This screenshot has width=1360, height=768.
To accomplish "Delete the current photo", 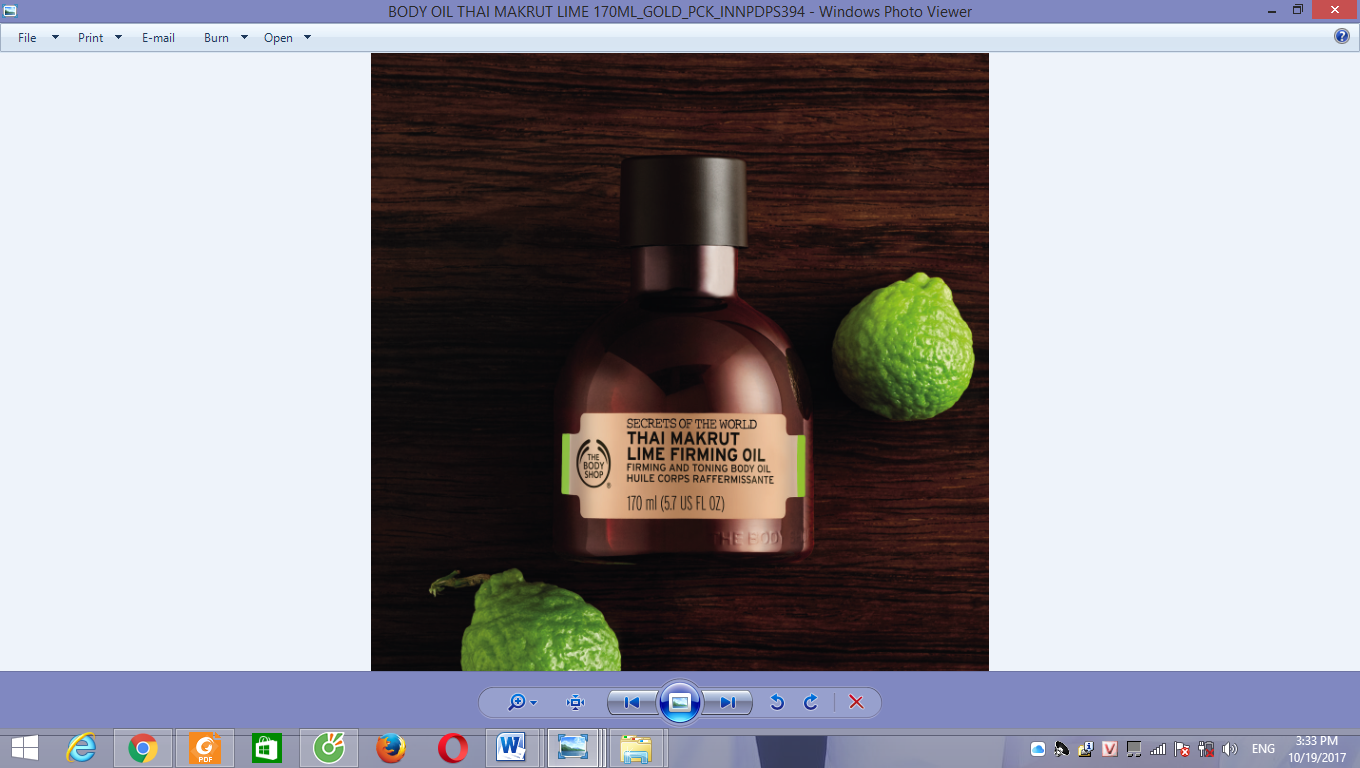I will pos(856,703).
